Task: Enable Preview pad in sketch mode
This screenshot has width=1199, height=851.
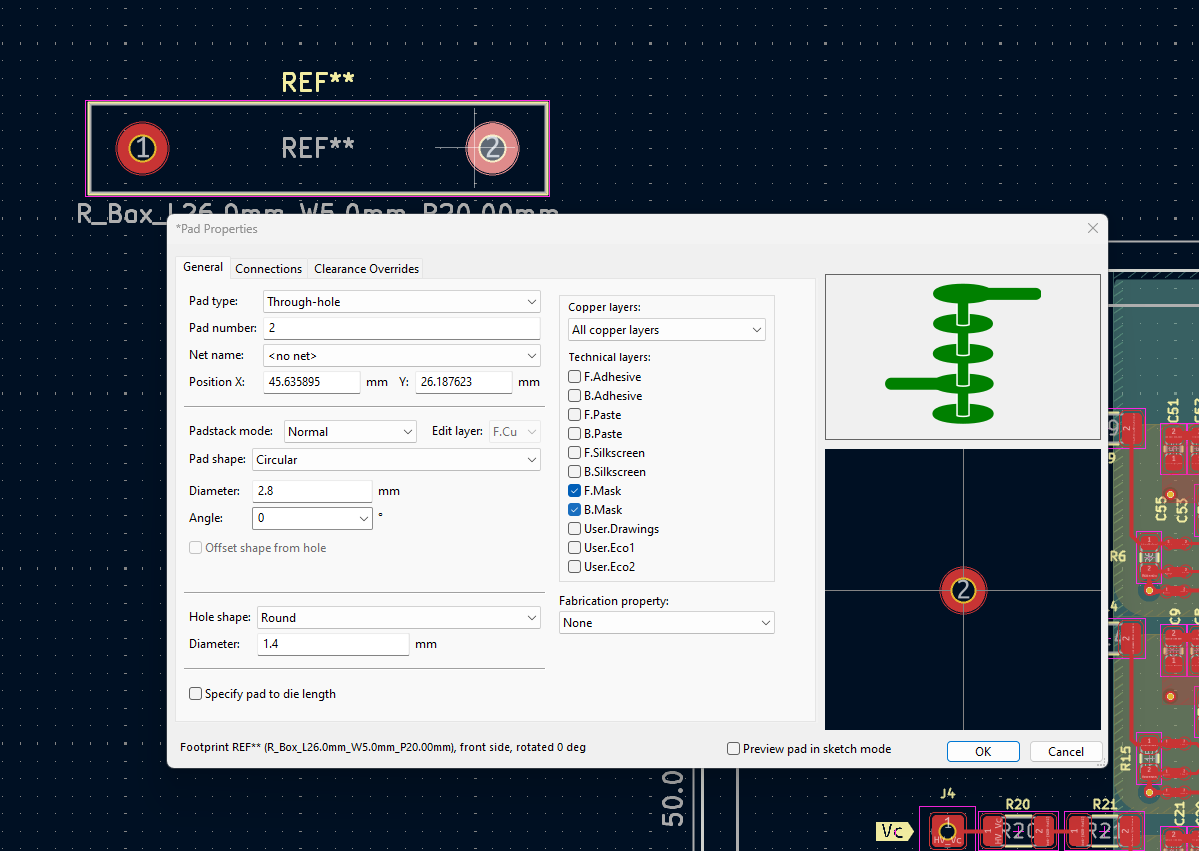Action: click(x=733, y=749)
